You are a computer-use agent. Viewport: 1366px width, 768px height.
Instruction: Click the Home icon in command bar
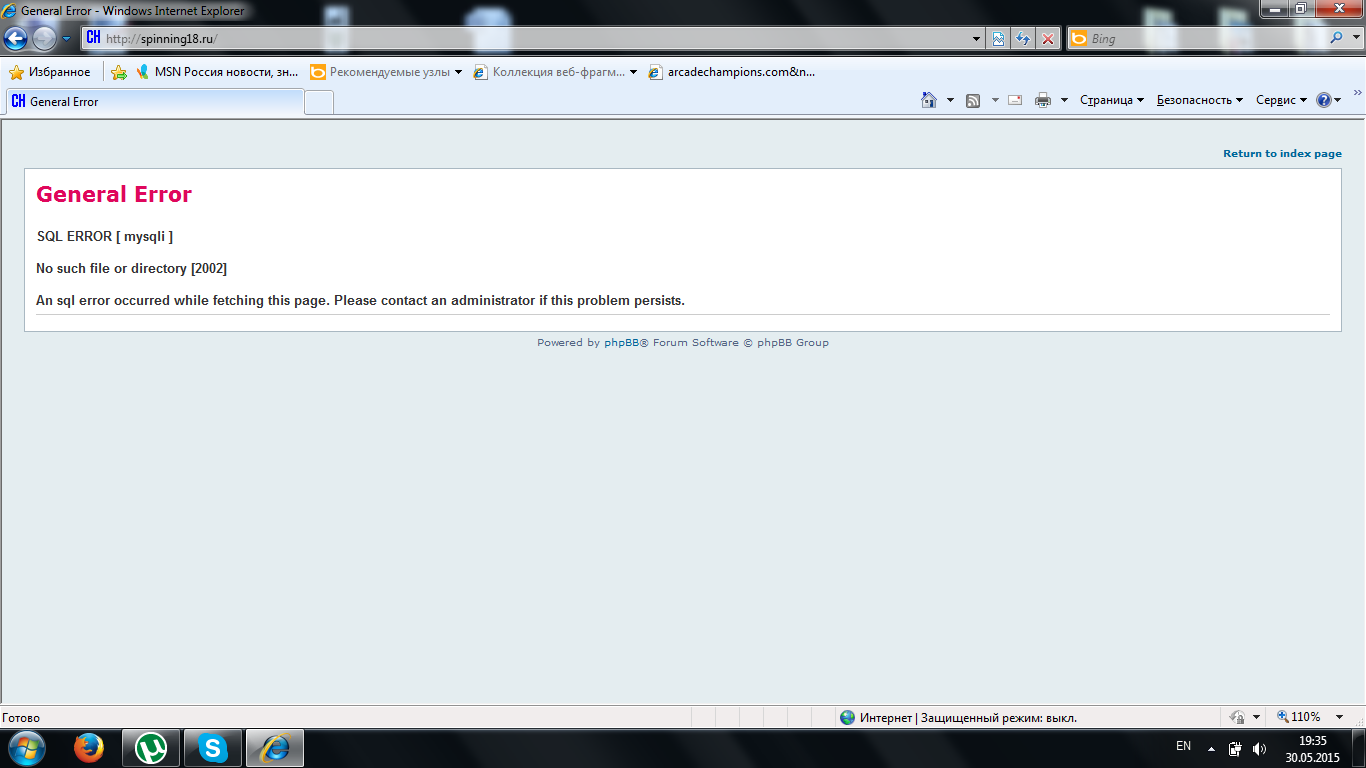929,100
